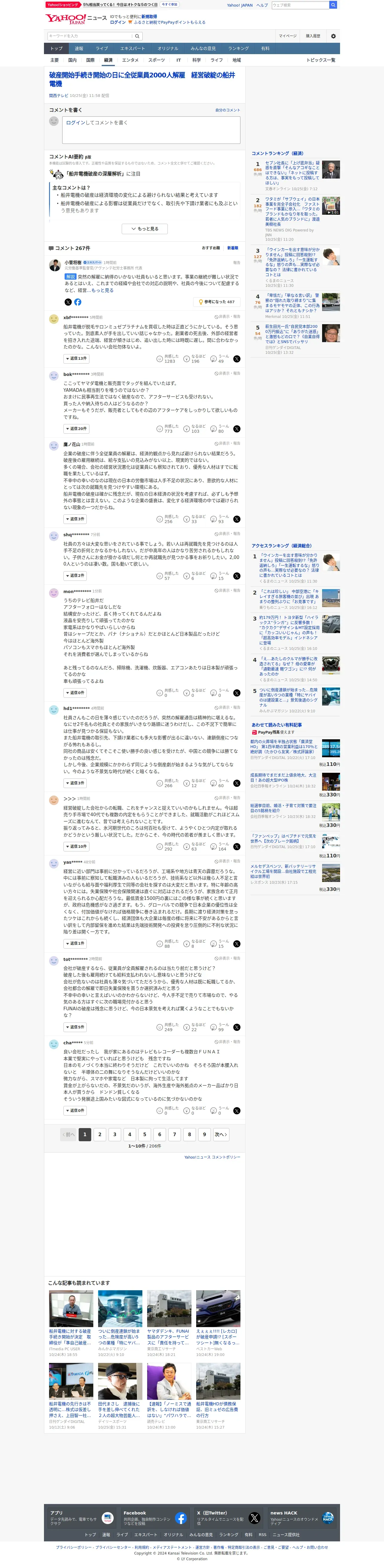Open the 自分のコメント link
The image size is (384, 1568).
tap(228, 110)
